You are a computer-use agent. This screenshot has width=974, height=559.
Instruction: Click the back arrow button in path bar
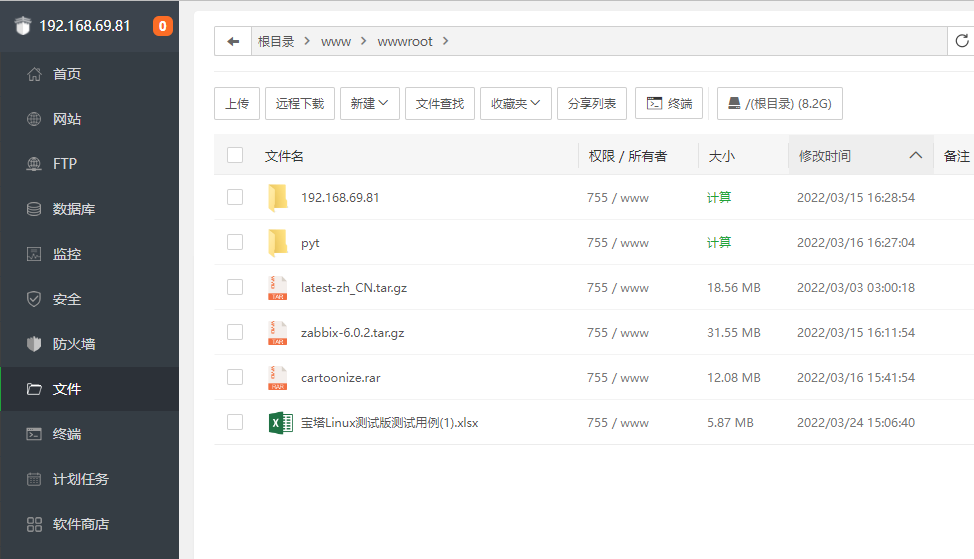point(233,42)
